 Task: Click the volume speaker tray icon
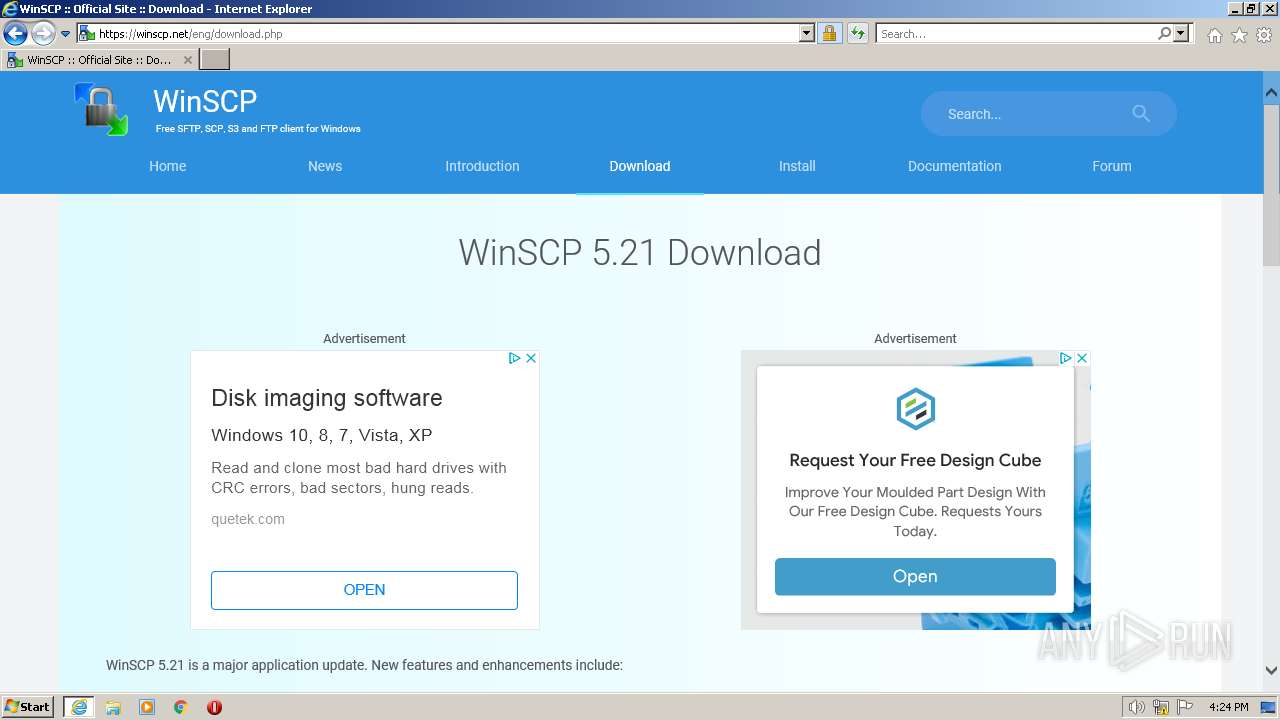pos(1136,707)
